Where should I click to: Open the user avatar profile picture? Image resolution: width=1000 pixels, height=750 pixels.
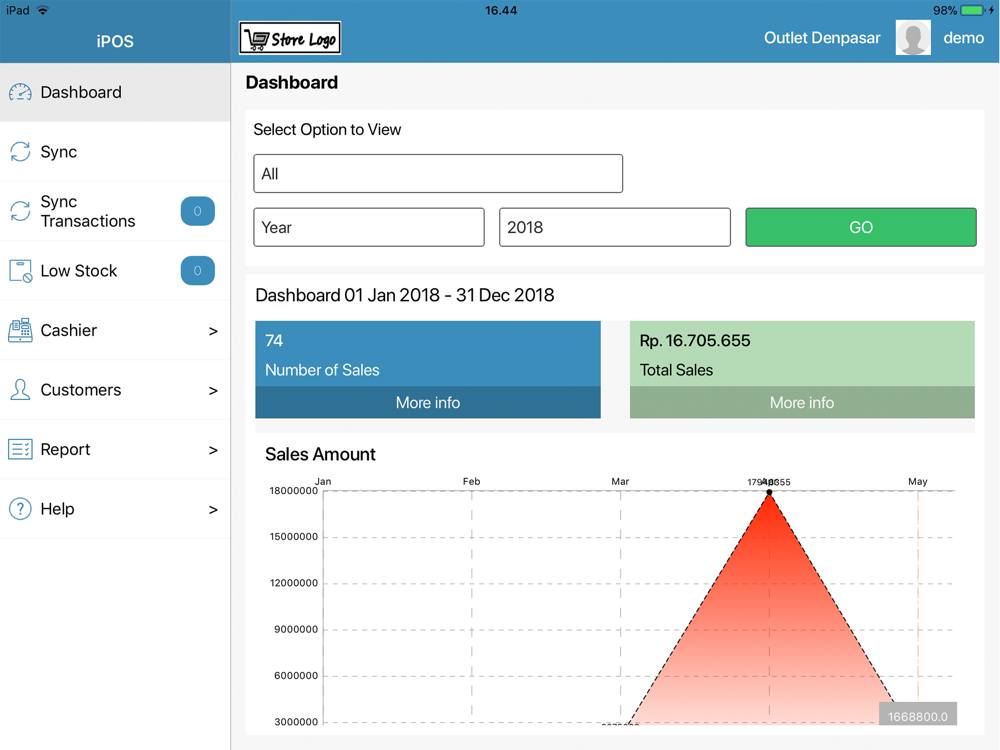912,38
